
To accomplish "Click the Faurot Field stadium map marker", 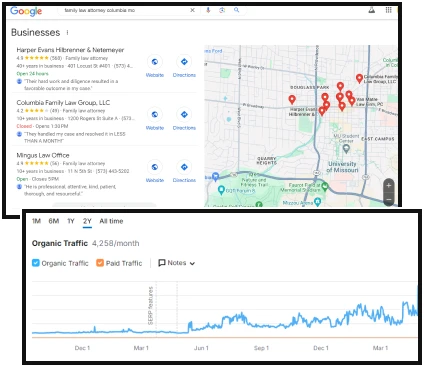I will (x=325, y=186).
